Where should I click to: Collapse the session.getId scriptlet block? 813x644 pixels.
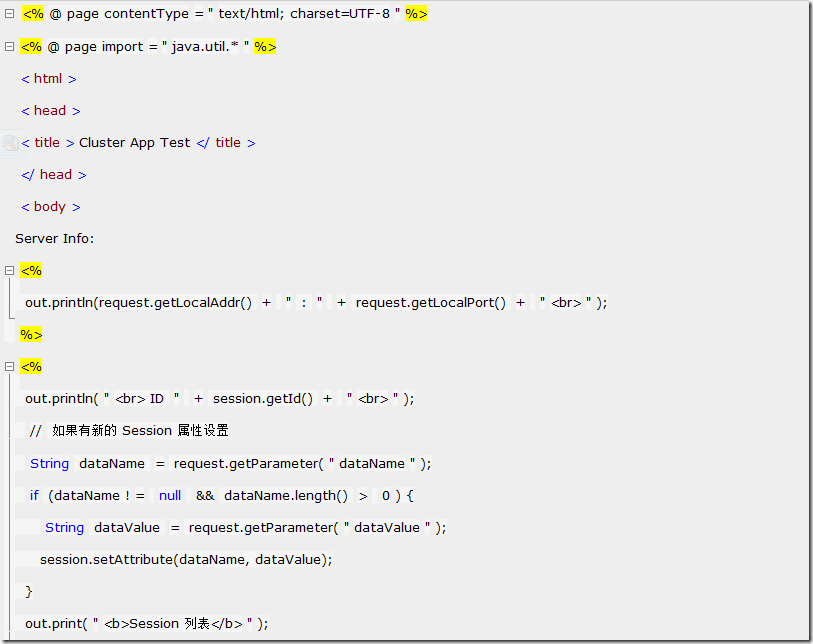click(9, 367)
